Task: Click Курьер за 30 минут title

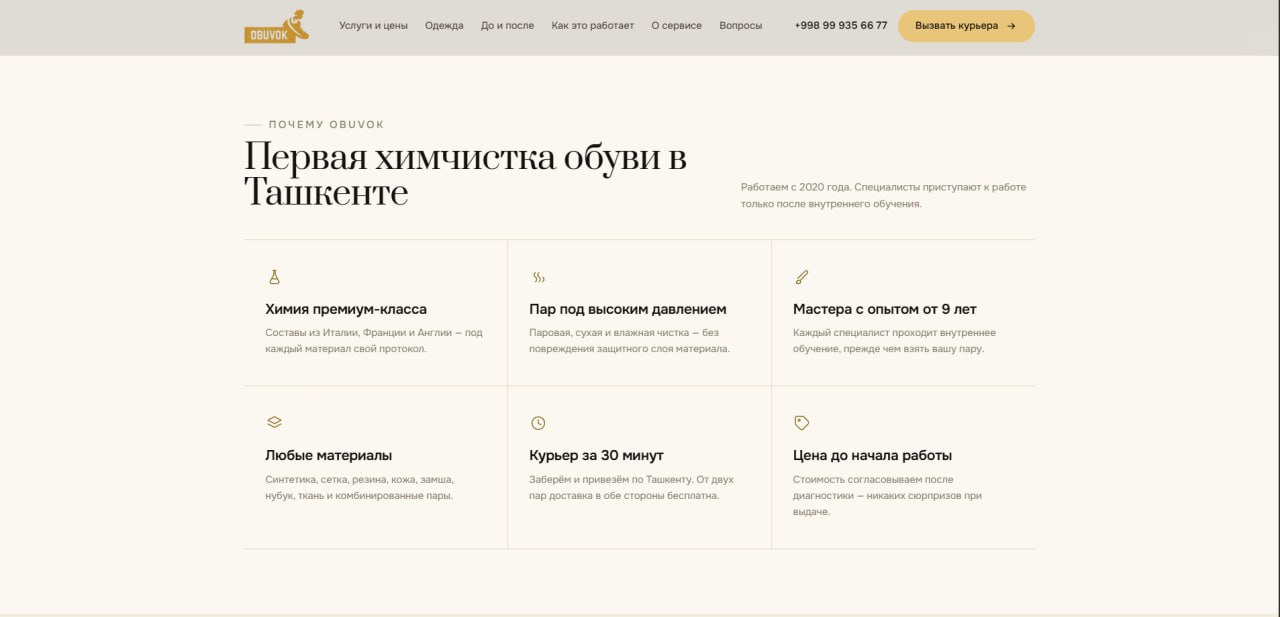Action: (596, 456)
